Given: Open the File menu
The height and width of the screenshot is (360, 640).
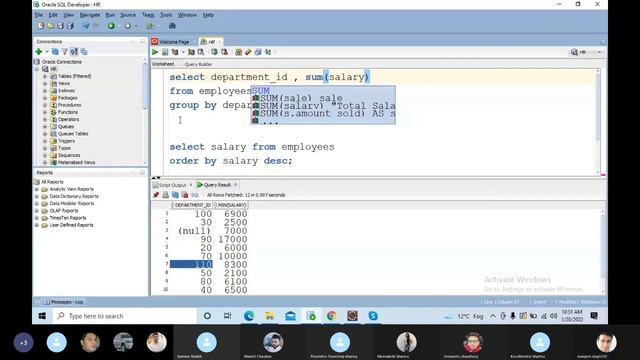Looking at the screenshot, I should pos(39,15).
